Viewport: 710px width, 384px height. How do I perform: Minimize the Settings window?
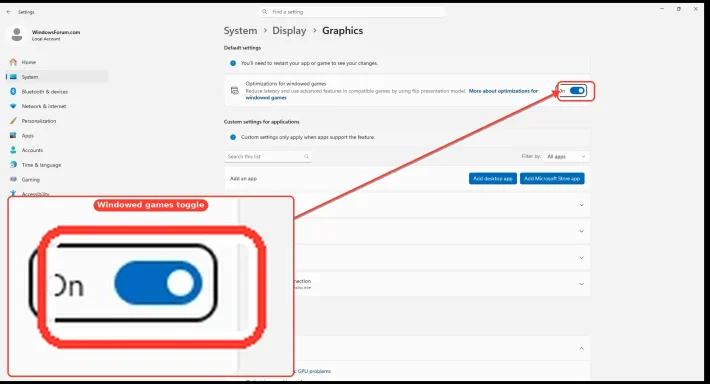click(x=662, y=9)
